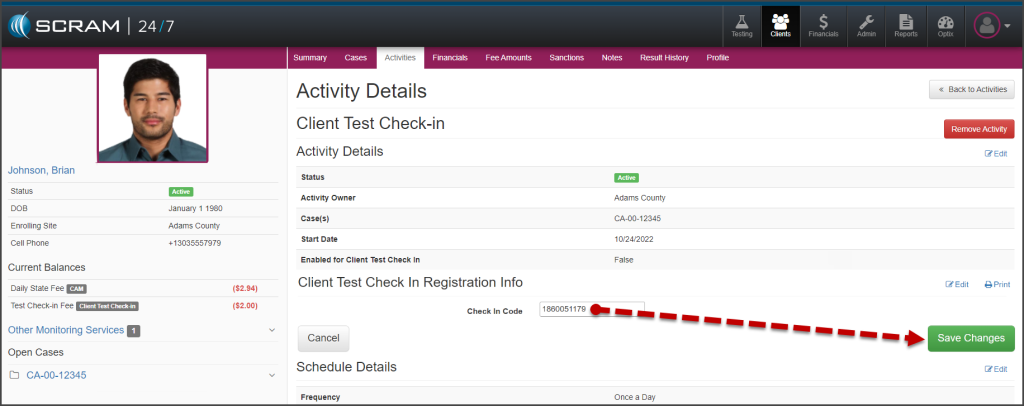Expand Other Monitoring Services section
1024x406 pixels.
(x=271, y=330)
